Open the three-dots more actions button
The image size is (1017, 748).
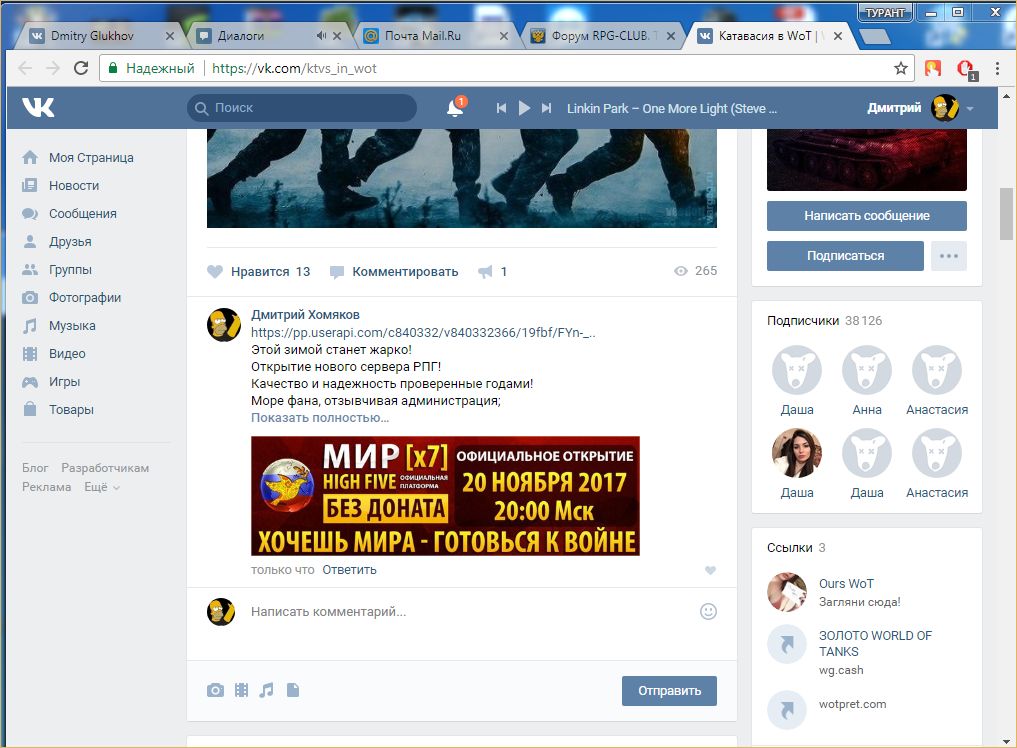948,256
